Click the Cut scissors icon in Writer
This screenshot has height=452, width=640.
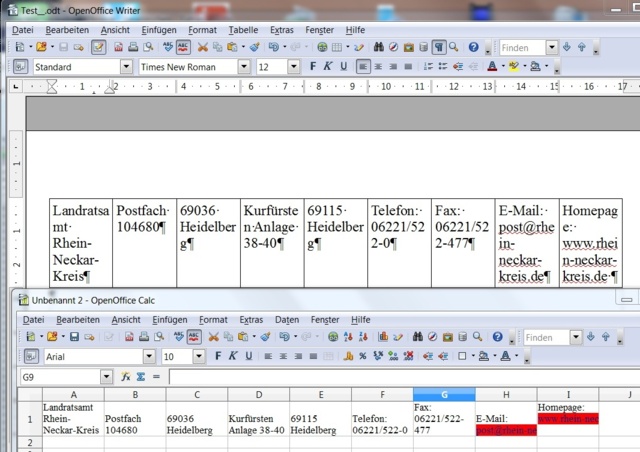pos(203,47)
